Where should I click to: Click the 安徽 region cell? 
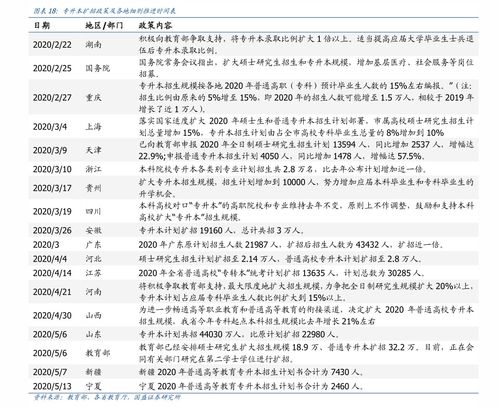coord(94,230)
